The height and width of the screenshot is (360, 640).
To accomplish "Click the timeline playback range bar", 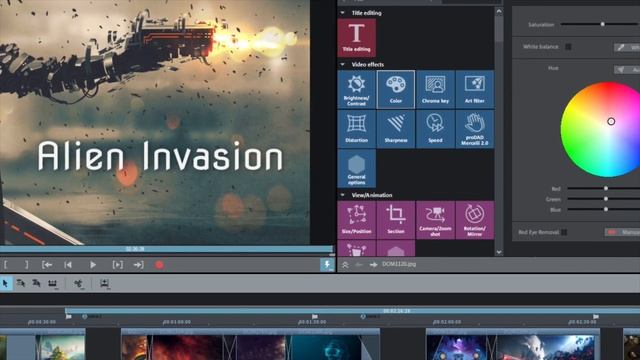I will tap(352, 311).
